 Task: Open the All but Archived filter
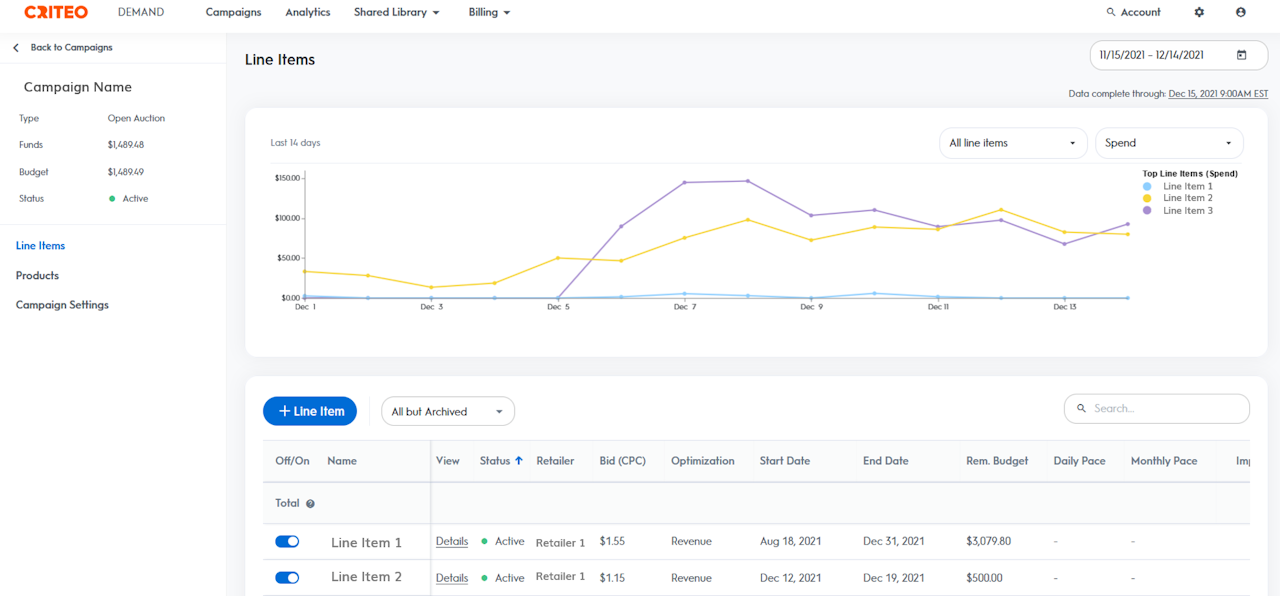[447, 412]
